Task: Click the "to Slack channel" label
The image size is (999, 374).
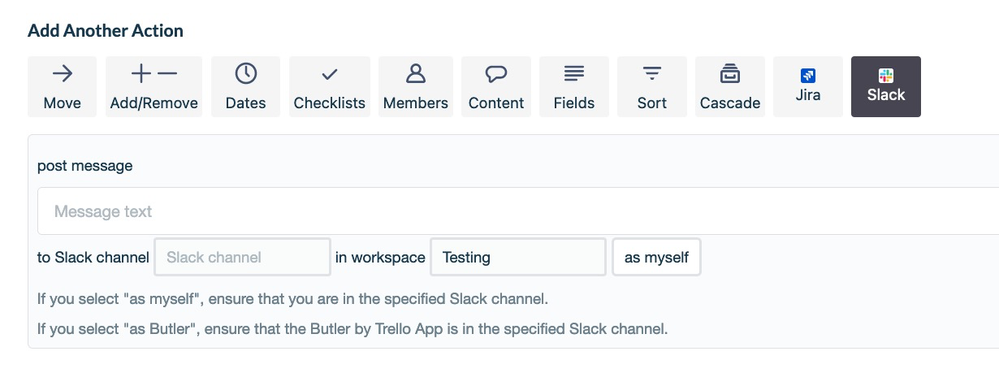Action: [x=93, y=257]
